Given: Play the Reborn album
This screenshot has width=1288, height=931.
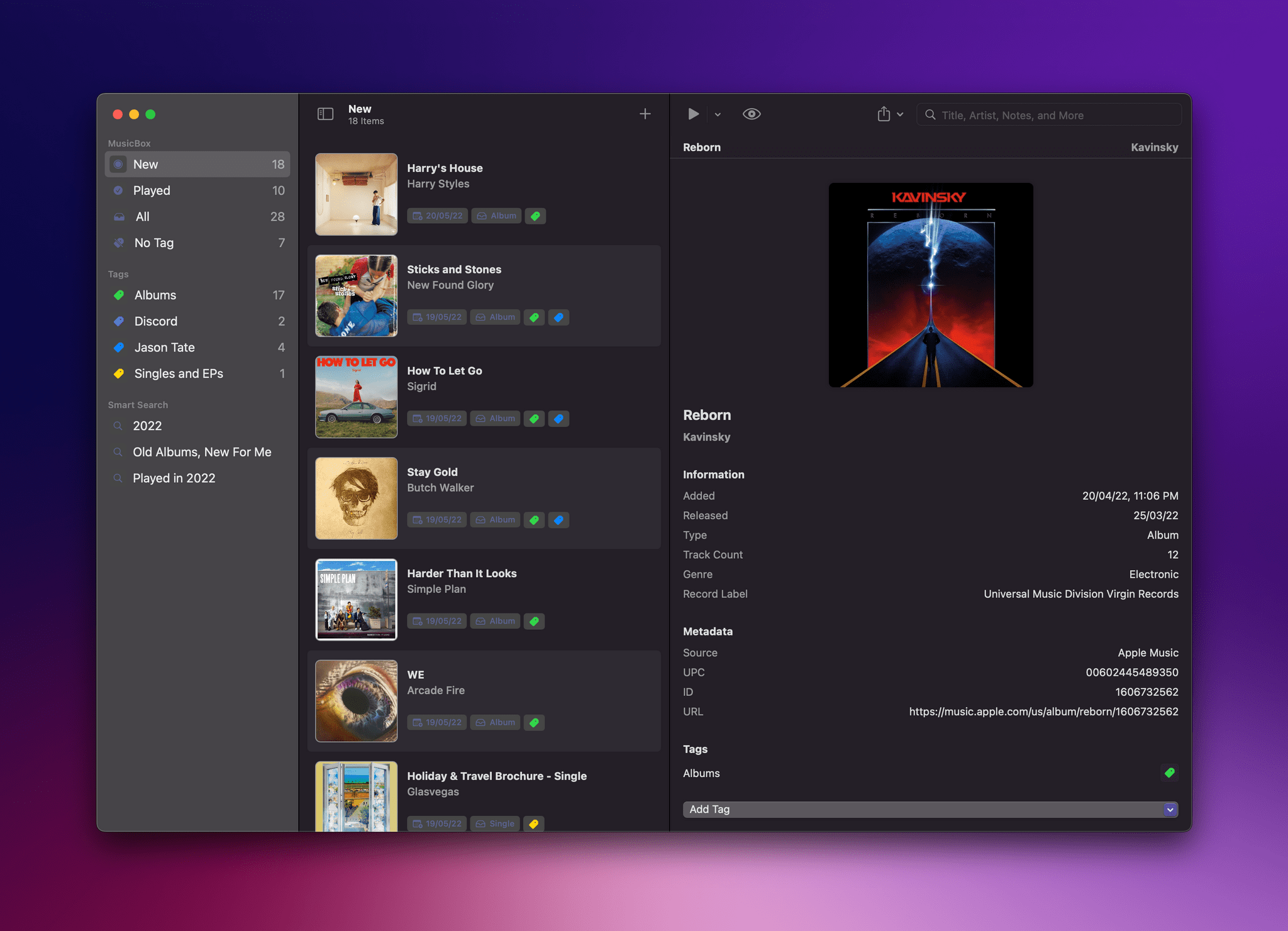Looking at the screenshot, I should click(693, 114).
